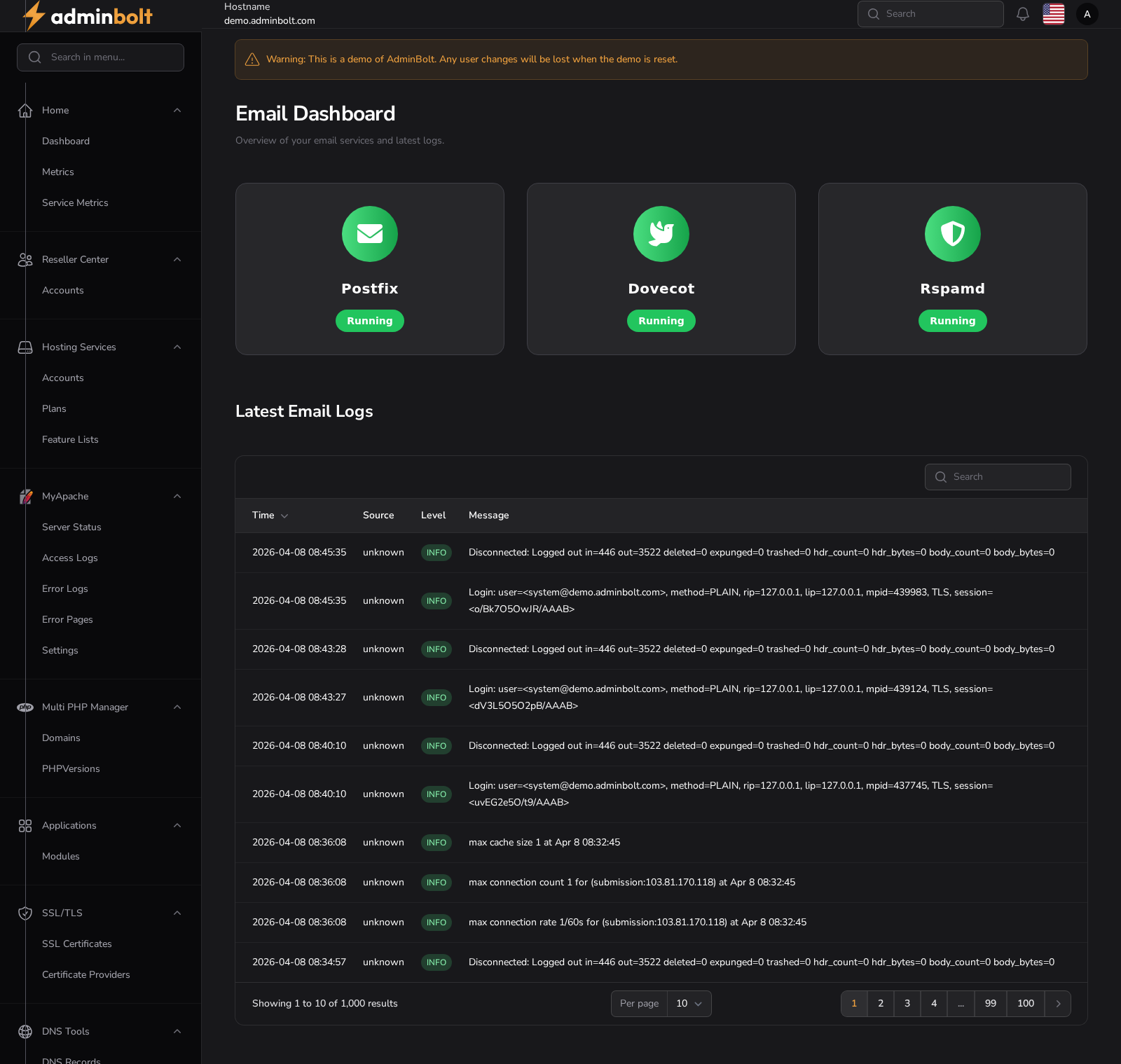The image size is (1121, 1064).
Task: Open Modules under Applications
Action: pos(61,857)
